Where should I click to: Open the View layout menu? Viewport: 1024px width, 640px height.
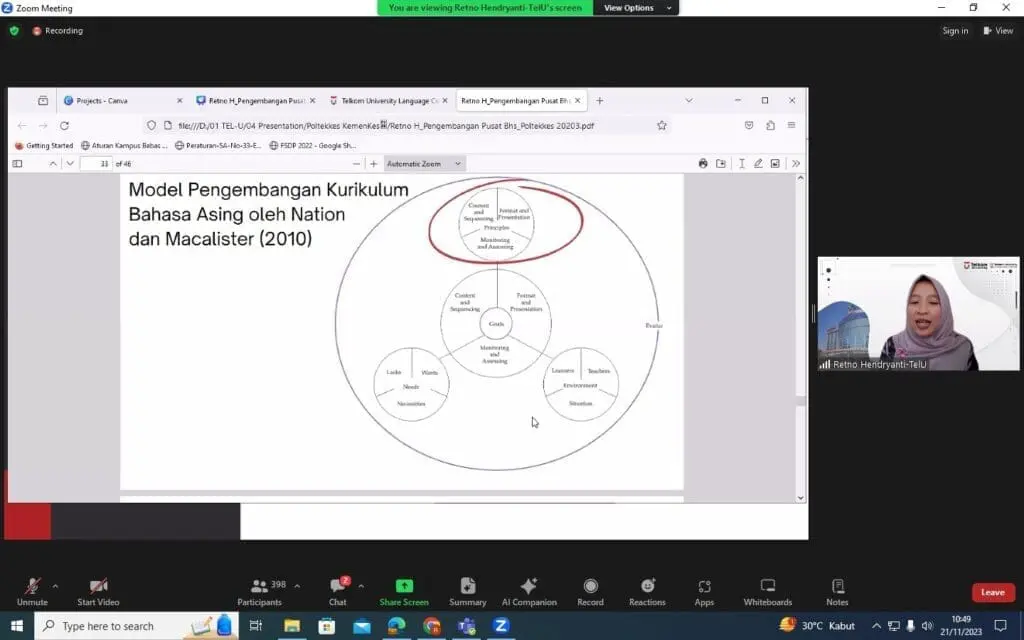[998, 31]
